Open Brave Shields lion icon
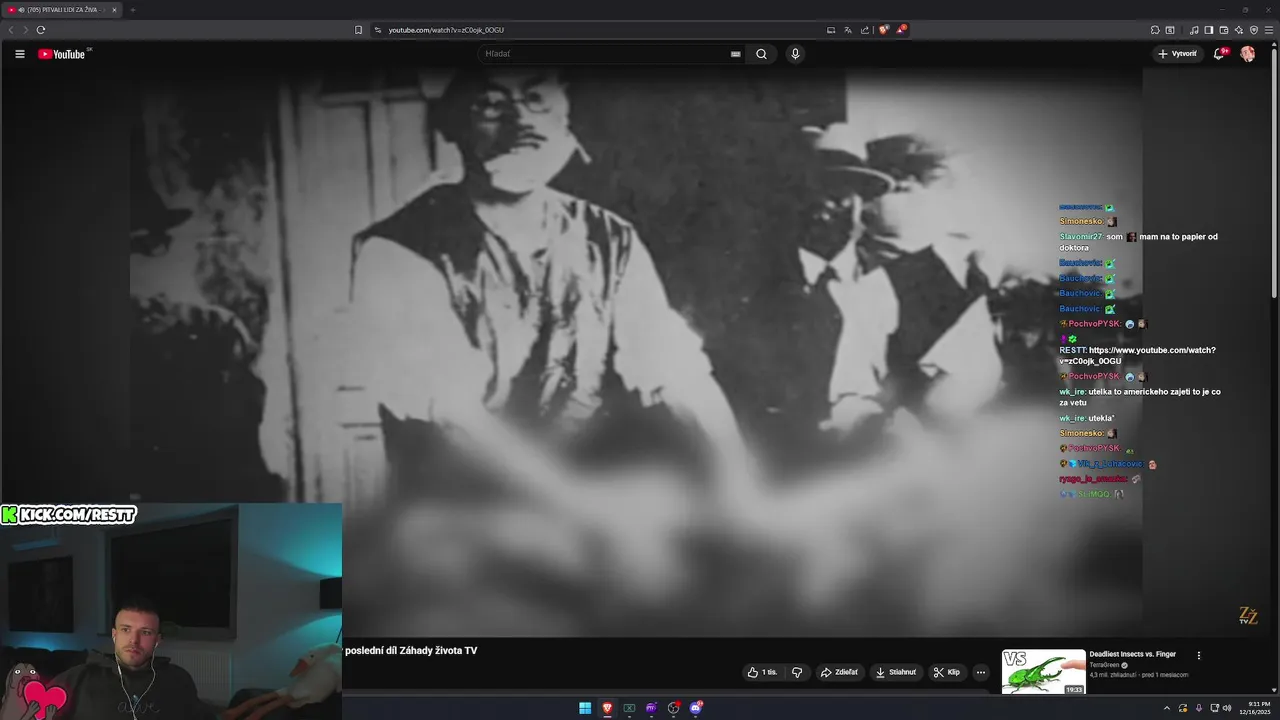The height and width of the screenshot is (720, 1280). pos(884,30)
